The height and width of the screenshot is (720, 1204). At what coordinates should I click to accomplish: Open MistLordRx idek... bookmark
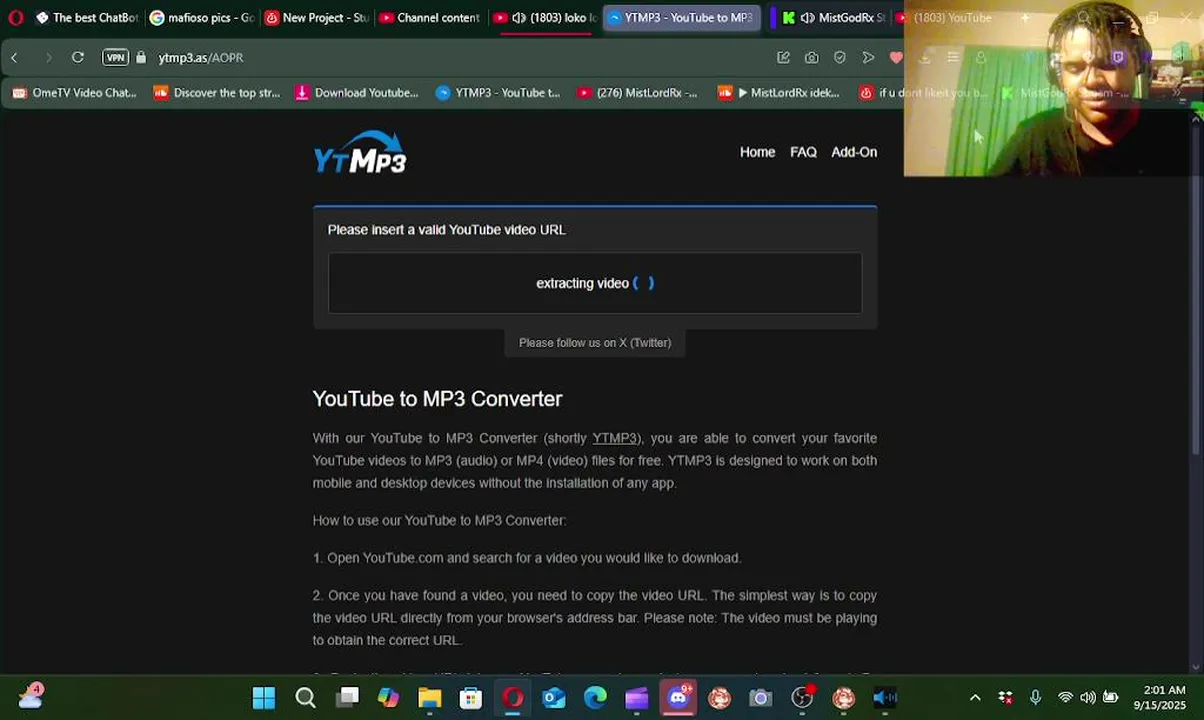(x=779, y=93)
